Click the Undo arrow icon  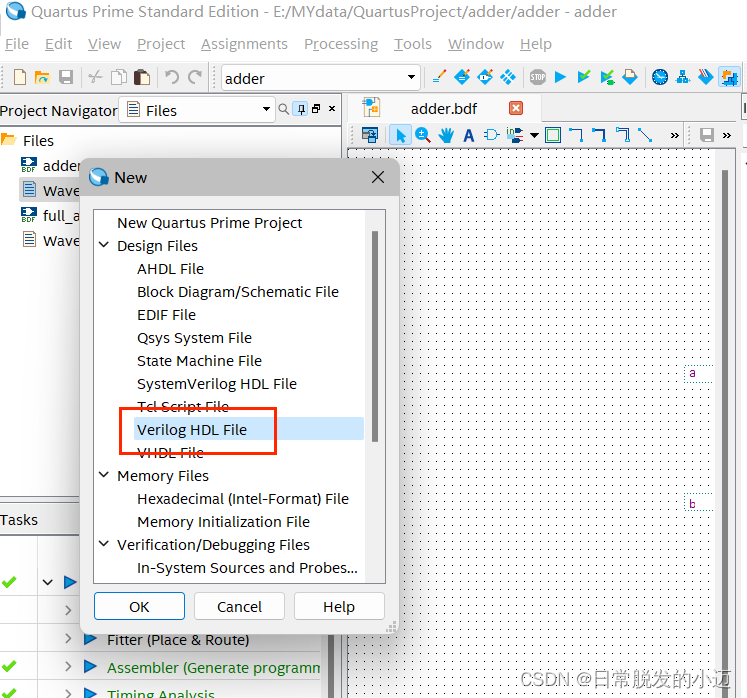coord(172,77)
